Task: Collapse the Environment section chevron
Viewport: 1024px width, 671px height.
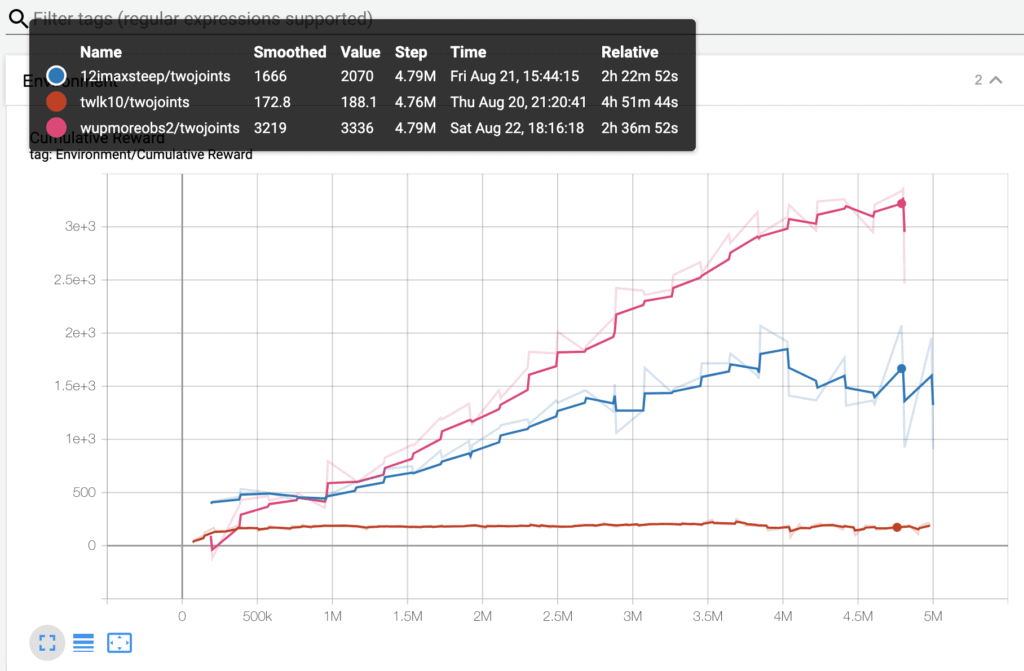Action: [996, 80]
